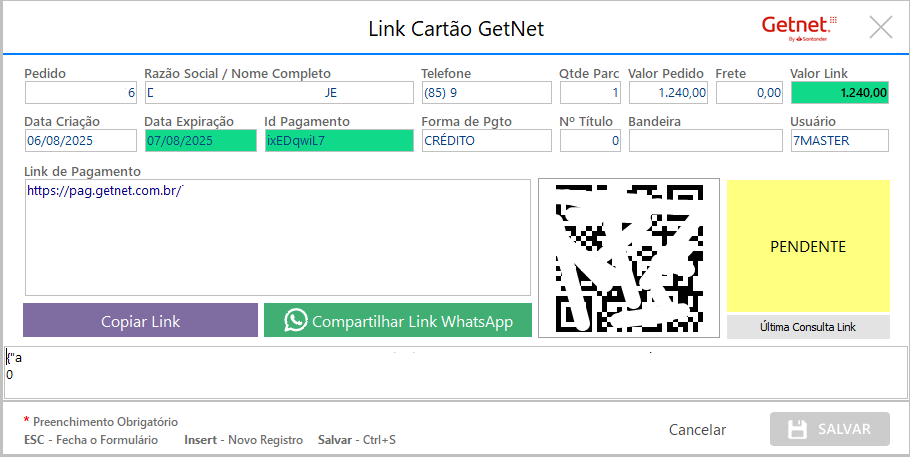910x457 pixels.
Task: Click the Link de Pagamento text area
Action: [x=277, y=237]
